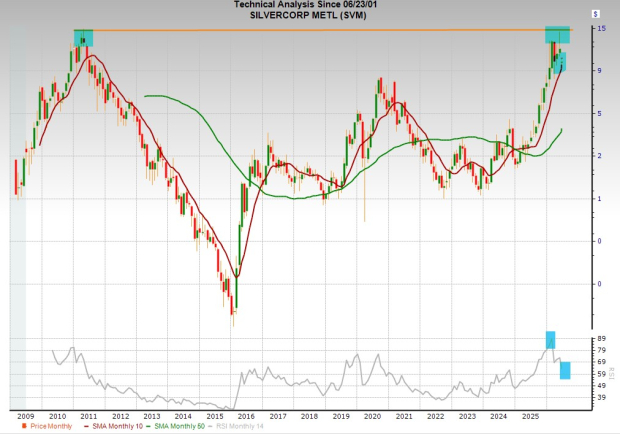Viewport: 620px width, 434px height.
Task: Click the 'SILVERCORP METL (SVM)' subtitle
Action: (x=308, y=15)
